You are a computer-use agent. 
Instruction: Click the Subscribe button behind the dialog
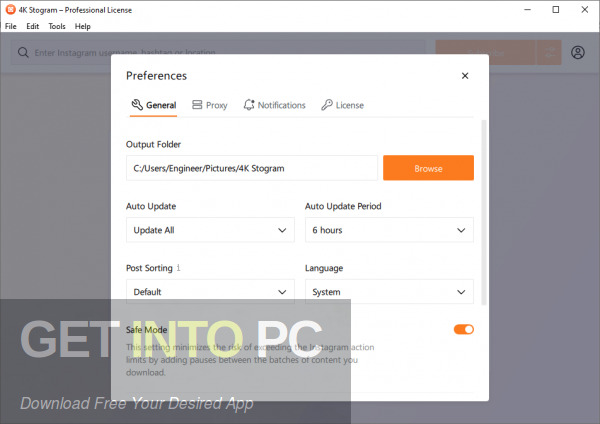coord(485,52)
